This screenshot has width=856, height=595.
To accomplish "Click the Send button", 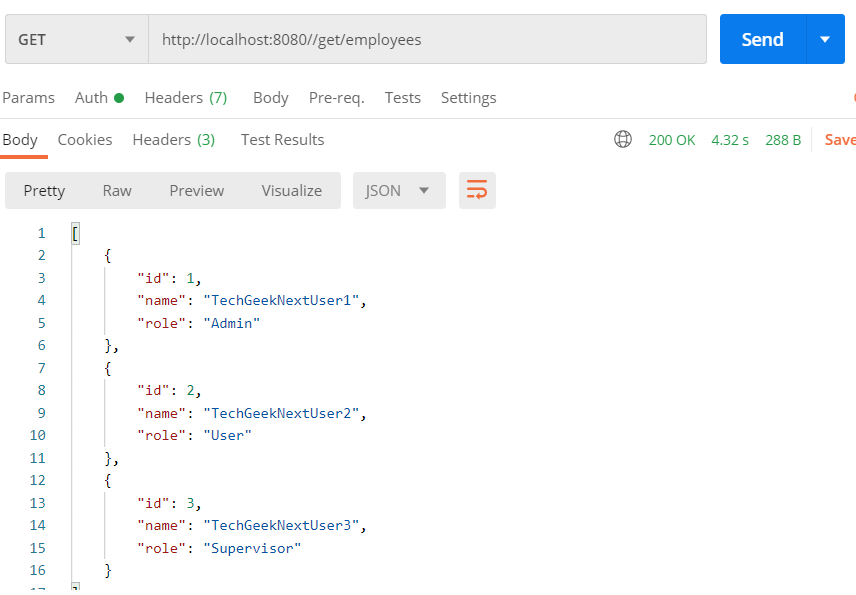I will coord(763,39).
